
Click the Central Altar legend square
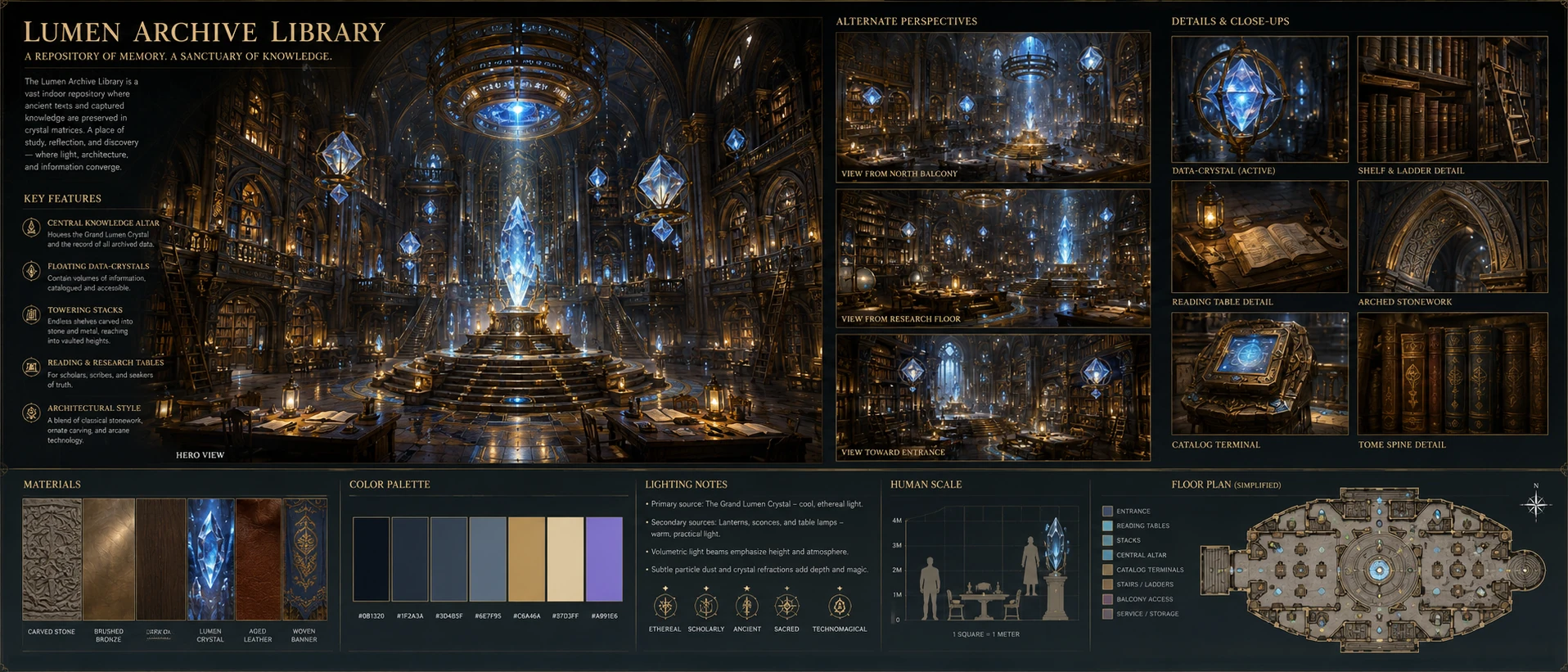pos(1107,555)
